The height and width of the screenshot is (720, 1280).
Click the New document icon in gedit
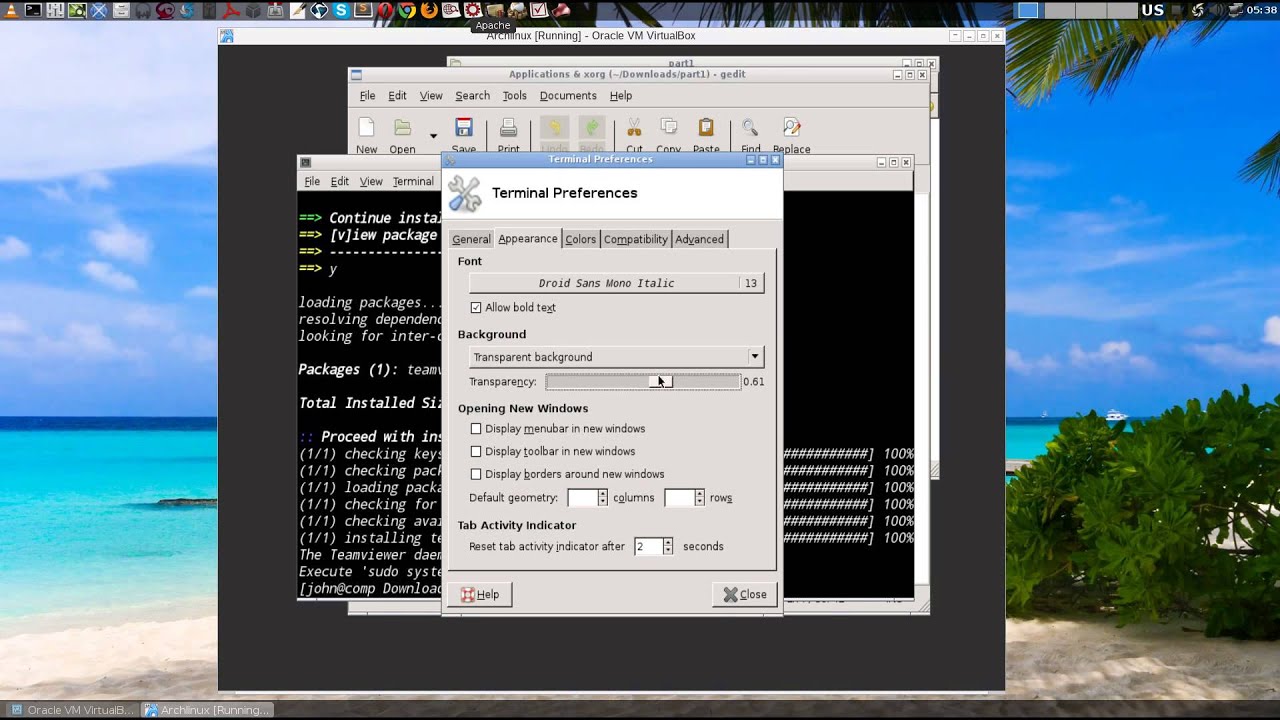[x=366, y=128]
